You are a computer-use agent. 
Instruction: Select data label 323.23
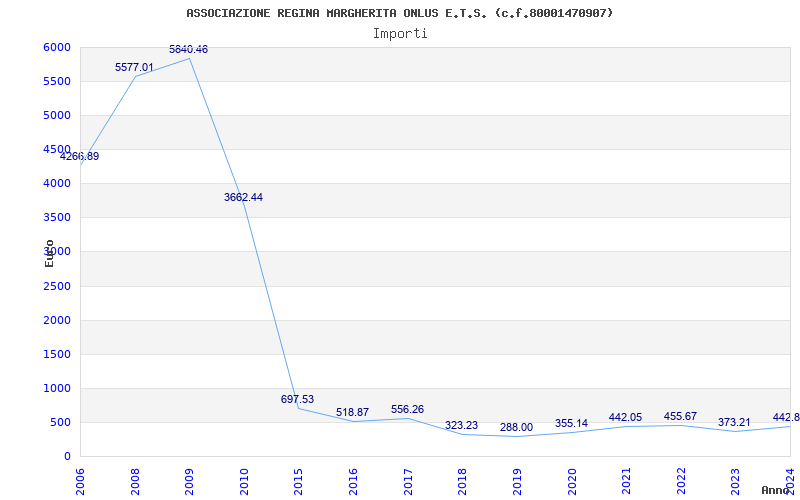pos(462,426)
